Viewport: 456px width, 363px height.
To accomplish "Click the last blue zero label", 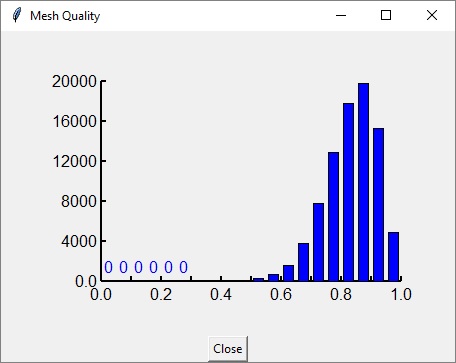I will tap(183, 267).
